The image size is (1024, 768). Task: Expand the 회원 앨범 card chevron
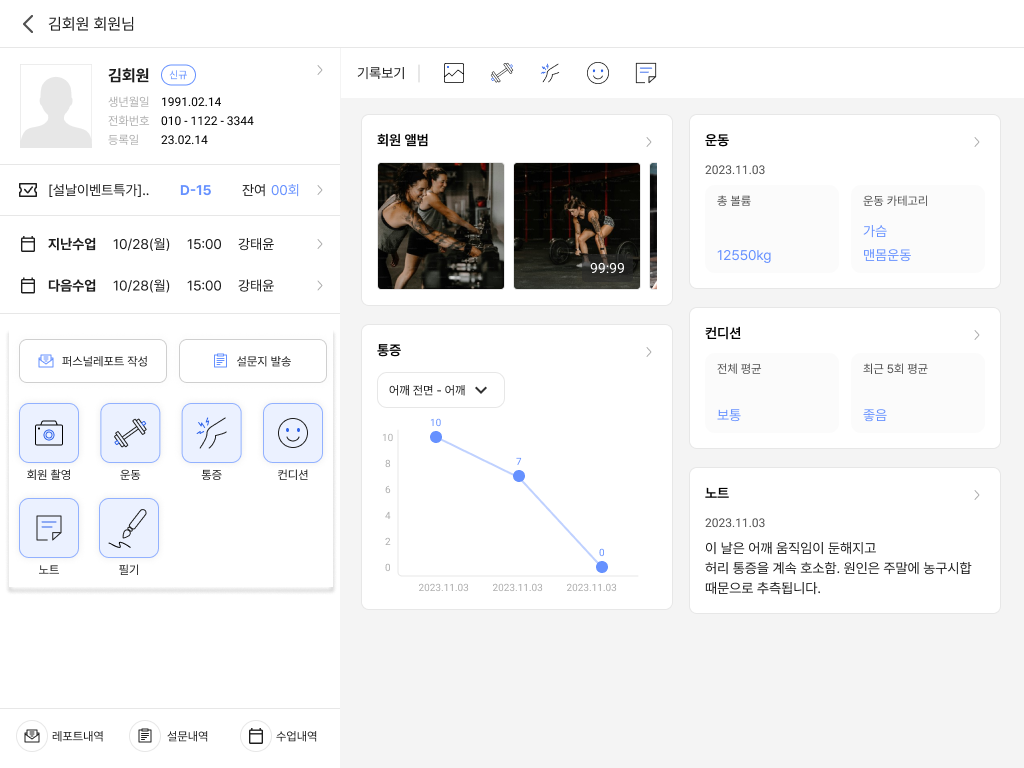(x=648, y=142)
